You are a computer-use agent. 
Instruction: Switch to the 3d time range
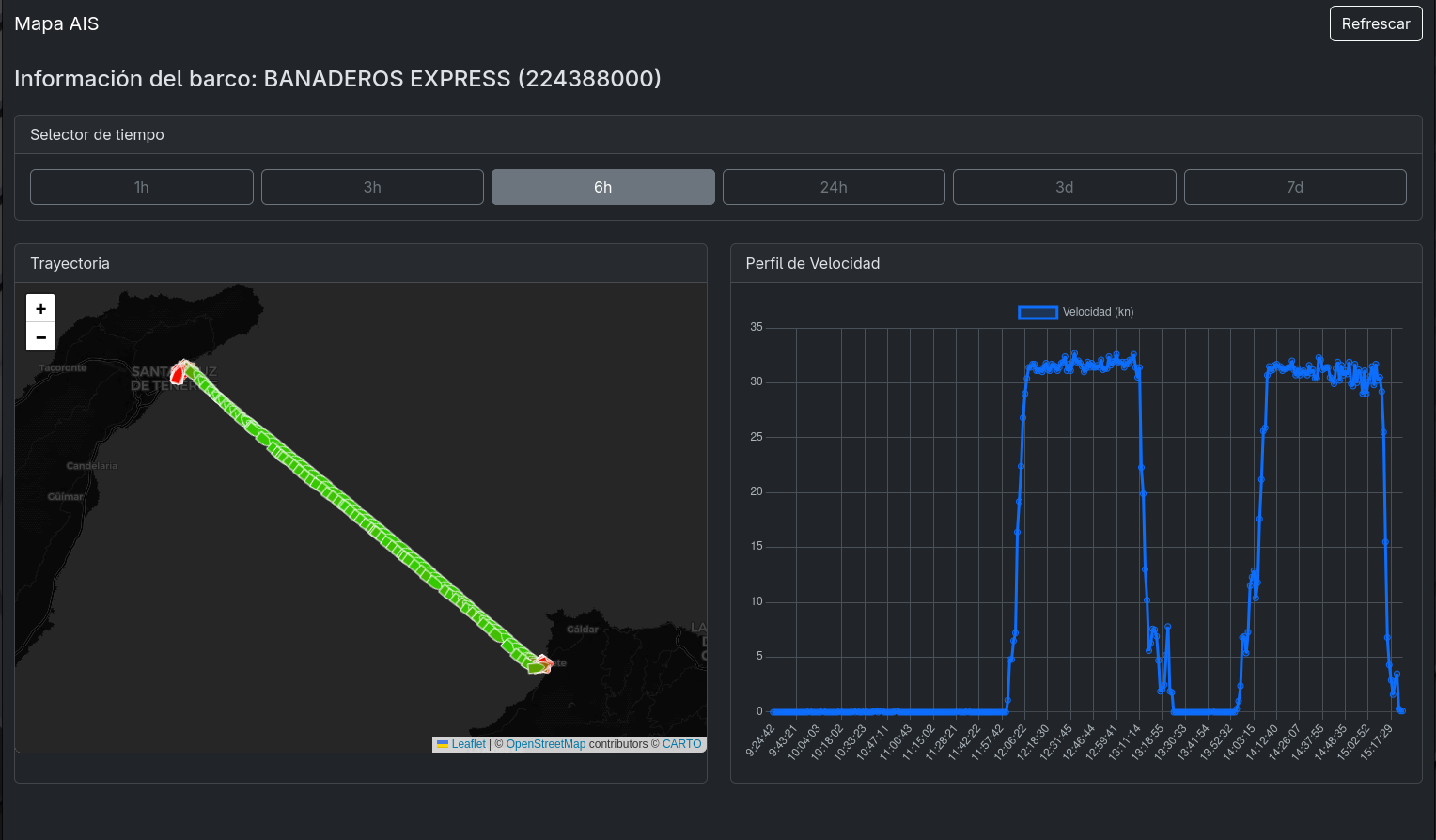1064,187
